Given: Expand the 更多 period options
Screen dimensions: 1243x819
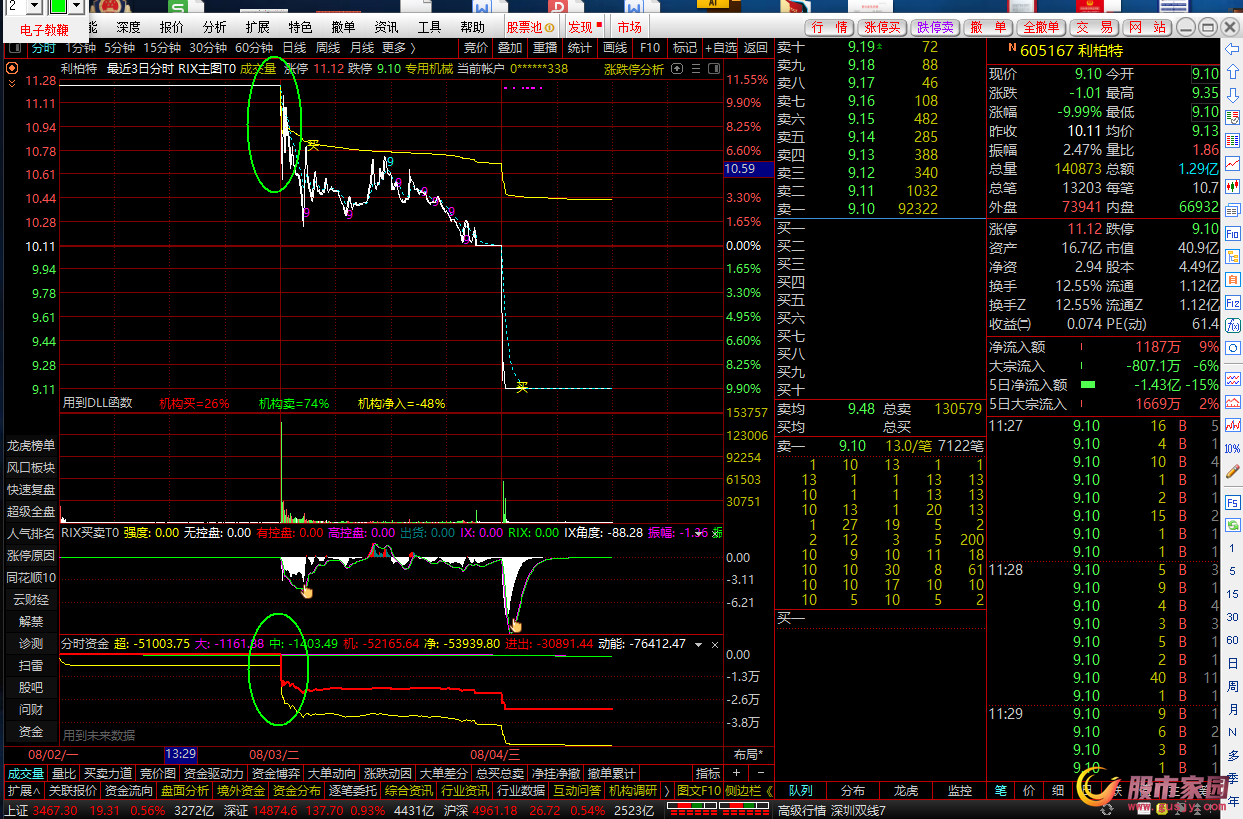Looking at the screenshot, I should [x=399, y=47].
